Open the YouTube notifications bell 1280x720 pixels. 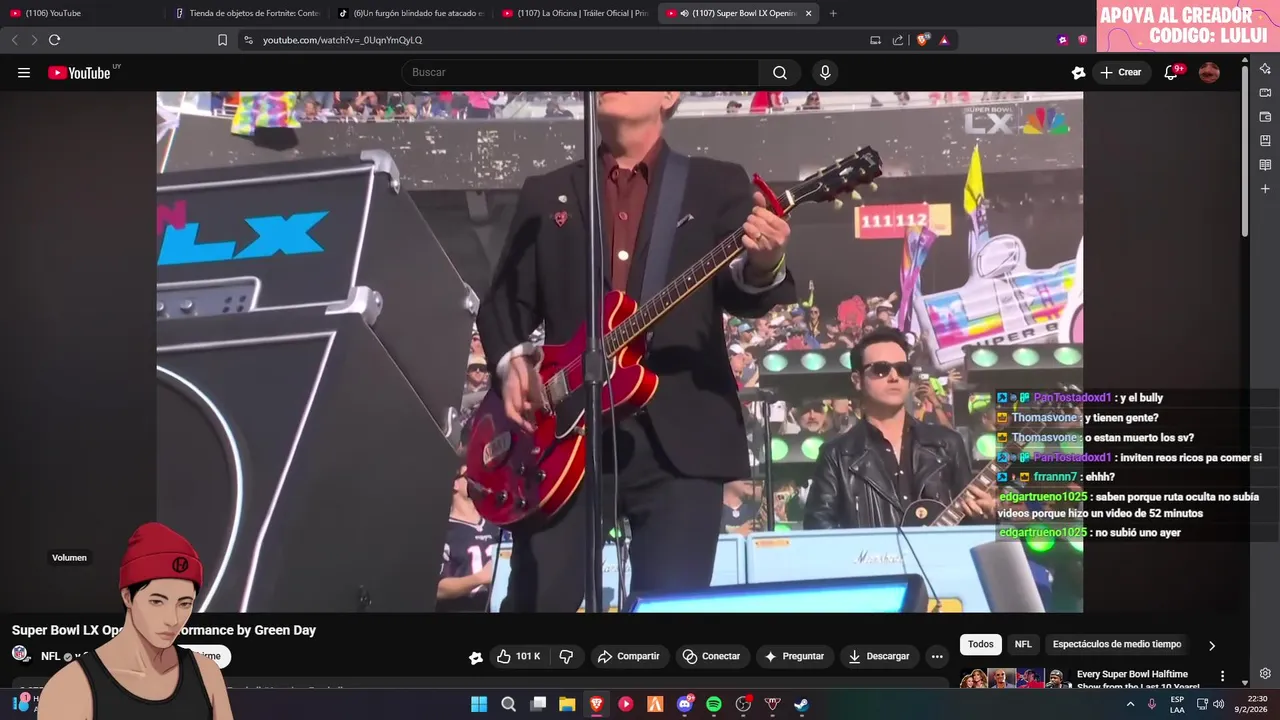pos(1171,72)
